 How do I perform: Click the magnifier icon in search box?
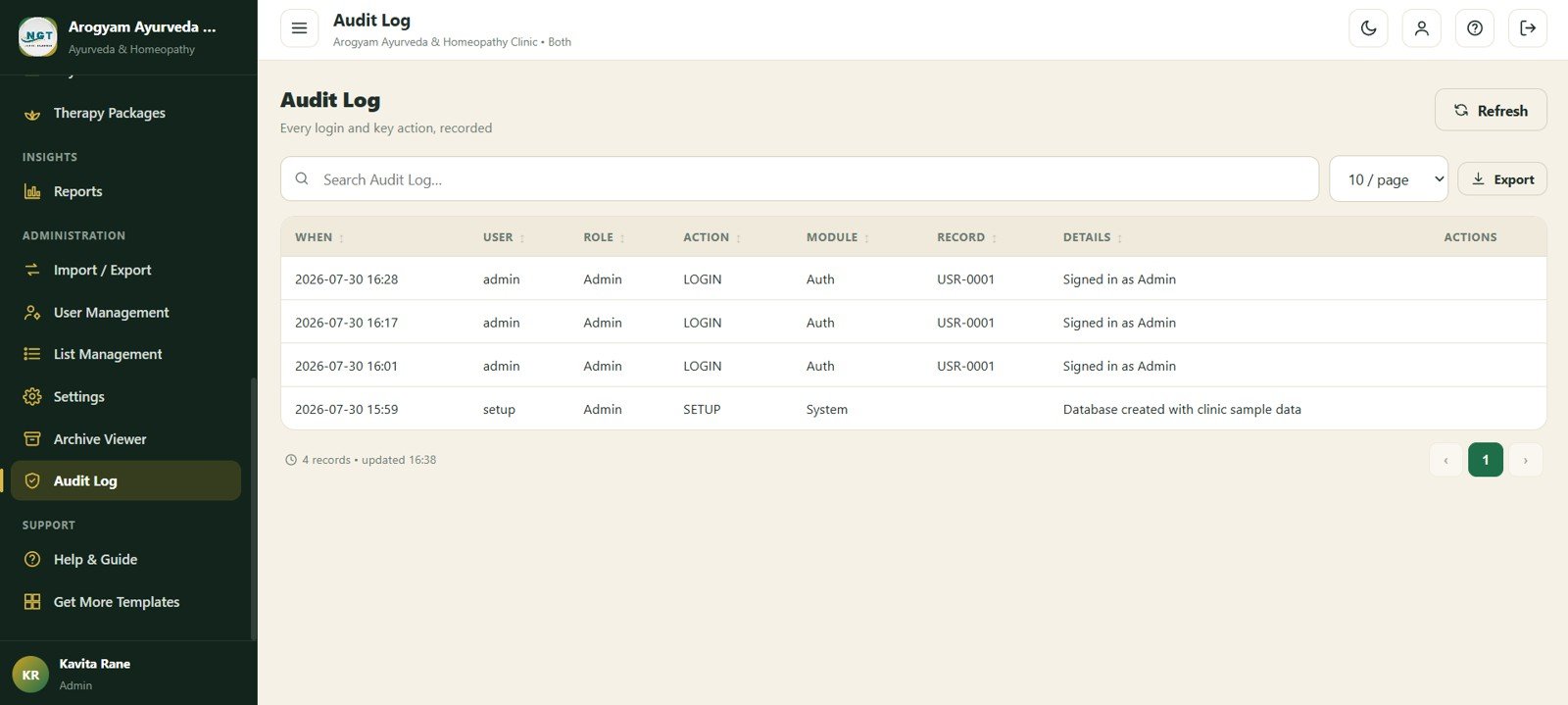point(302,178)
